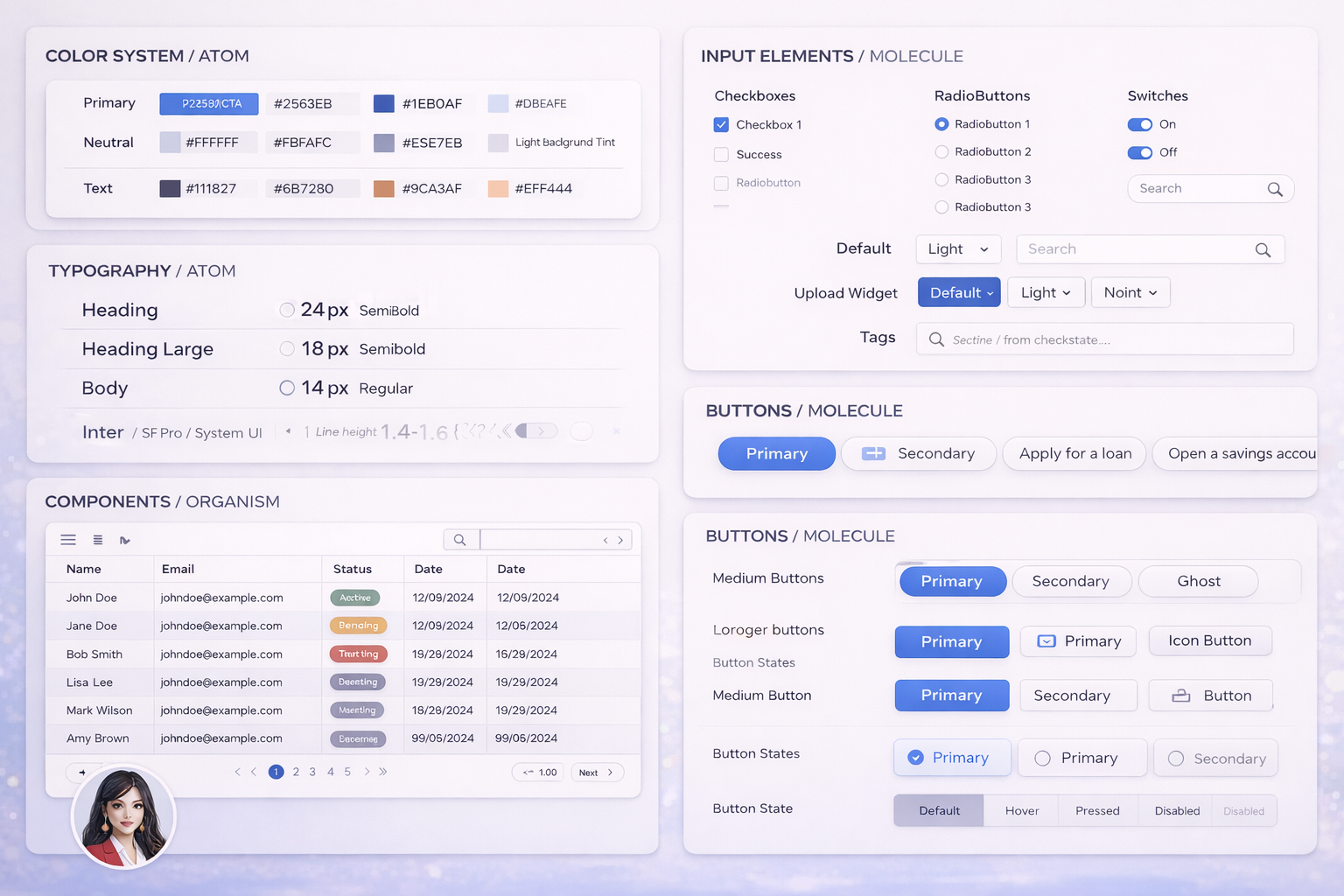The height and width of the screenshot is (896, 1344).
Task: Open the Light dropdown in Upload Widget row
Action: click(x=1046, y=292)
